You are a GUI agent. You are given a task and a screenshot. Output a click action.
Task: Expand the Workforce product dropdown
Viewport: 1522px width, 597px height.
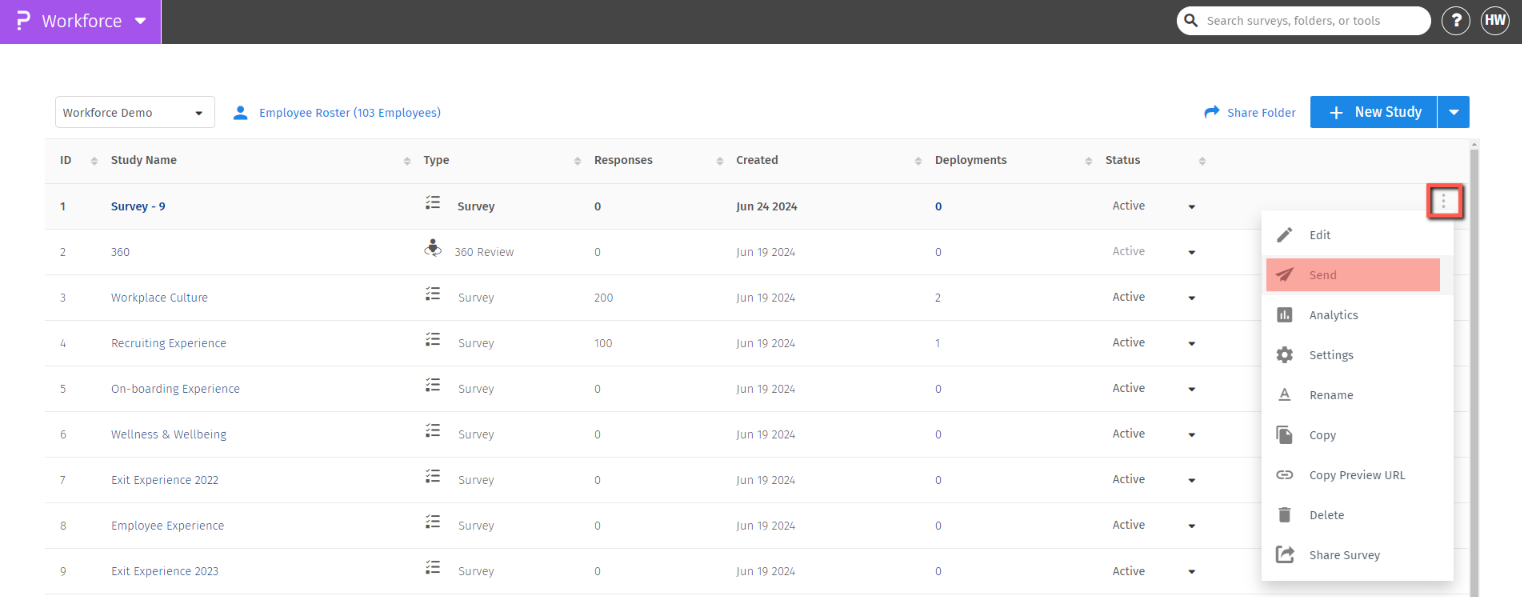[x=140, y=21]
